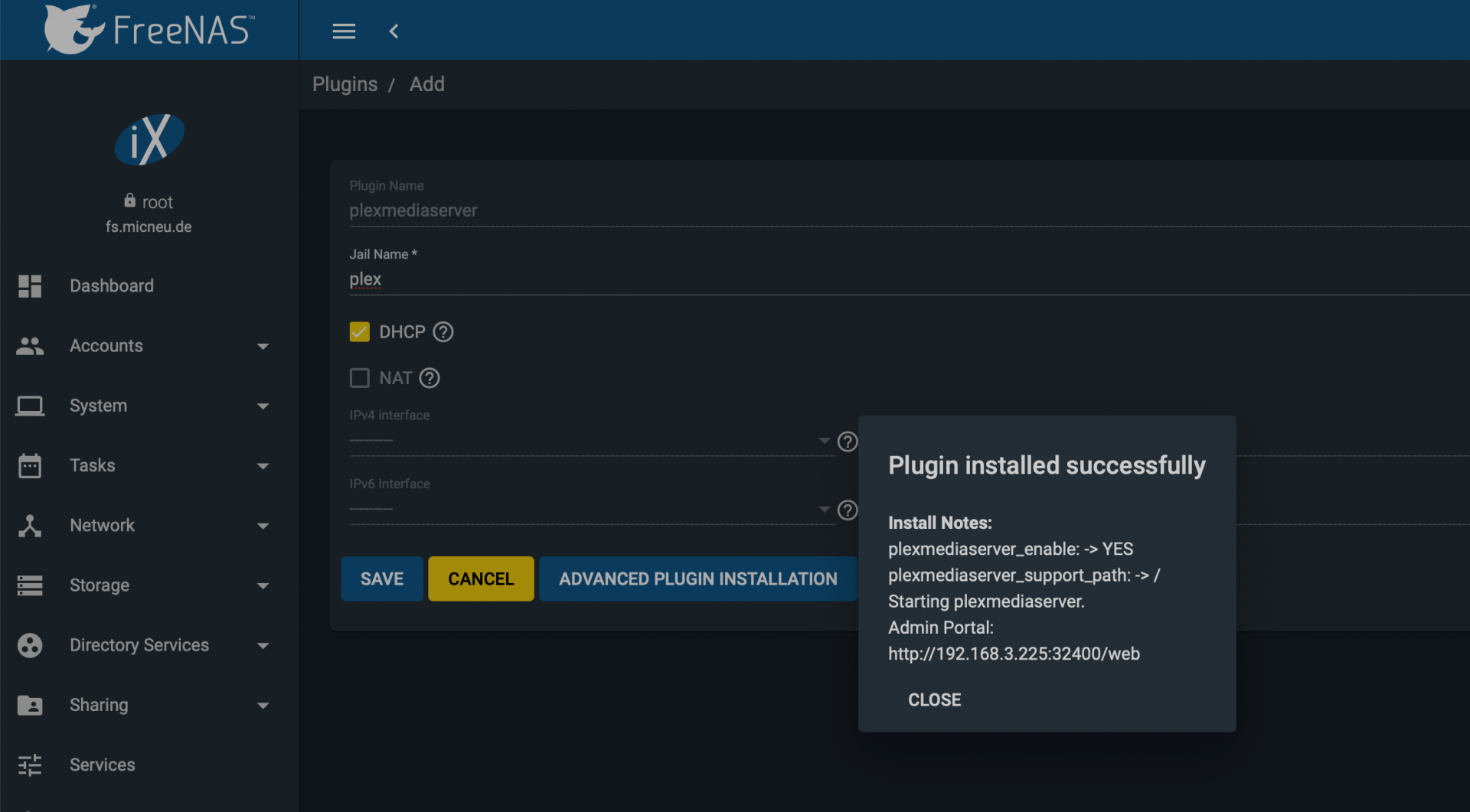Click the 'Starting plexmediaserver.' line
Screen dimensions: 1470x812
(x=986, y=602)
